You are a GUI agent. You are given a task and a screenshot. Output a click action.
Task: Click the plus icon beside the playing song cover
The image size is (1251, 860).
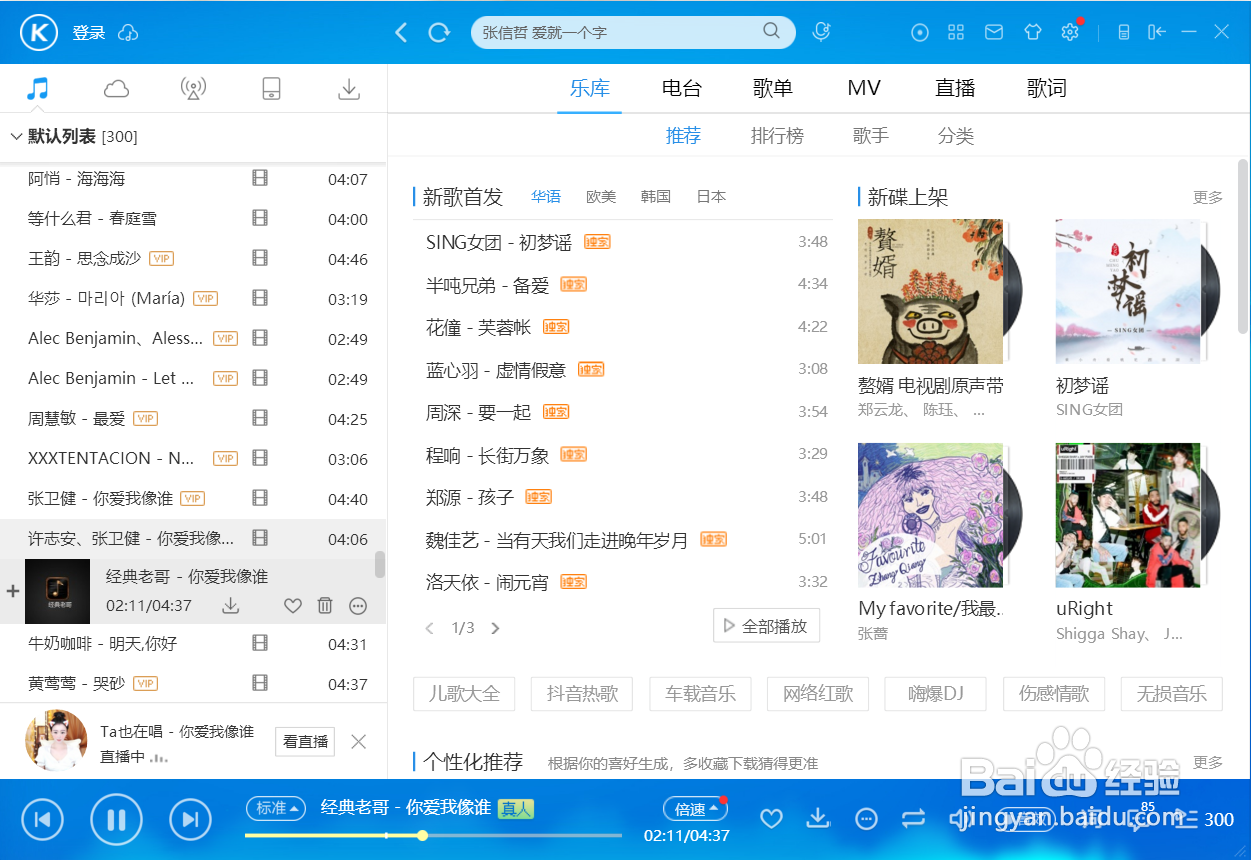(x=13, y=591)
